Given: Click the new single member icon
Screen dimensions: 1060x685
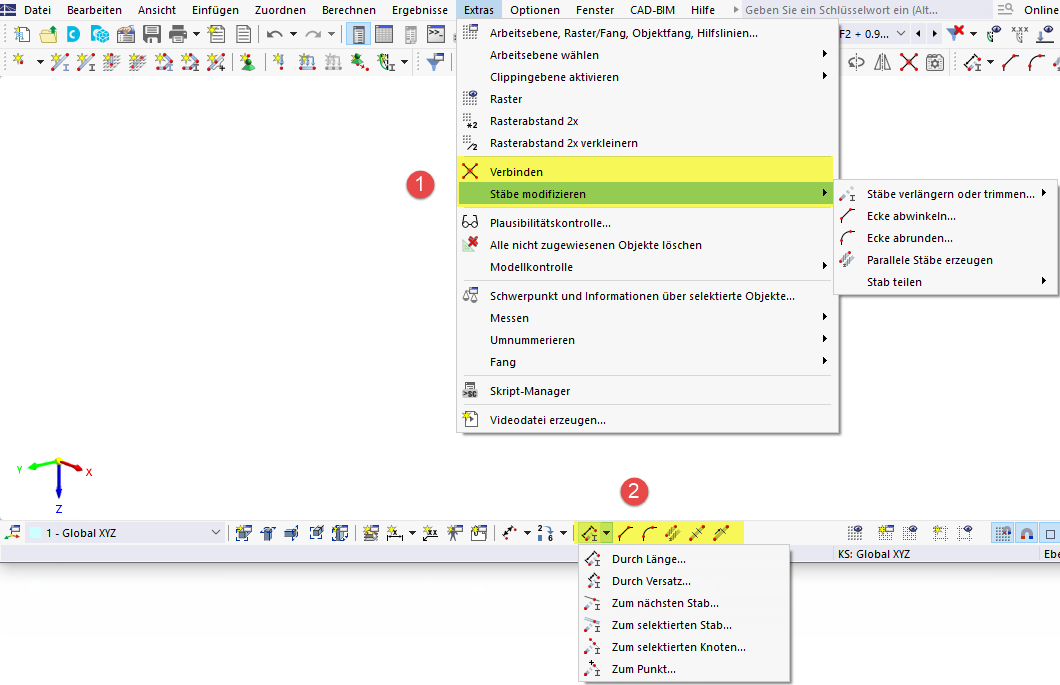Looking at the screenshot, I should click(x=59, y=63).
